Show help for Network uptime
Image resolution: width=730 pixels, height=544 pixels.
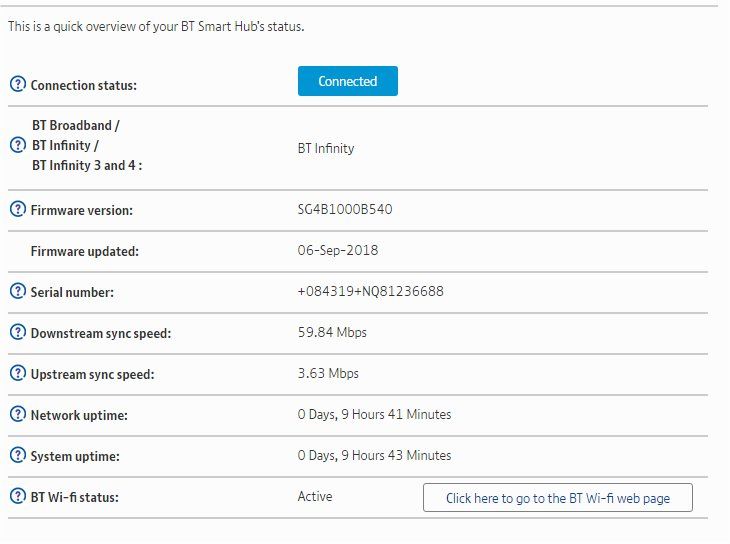(x=17, y=414)
